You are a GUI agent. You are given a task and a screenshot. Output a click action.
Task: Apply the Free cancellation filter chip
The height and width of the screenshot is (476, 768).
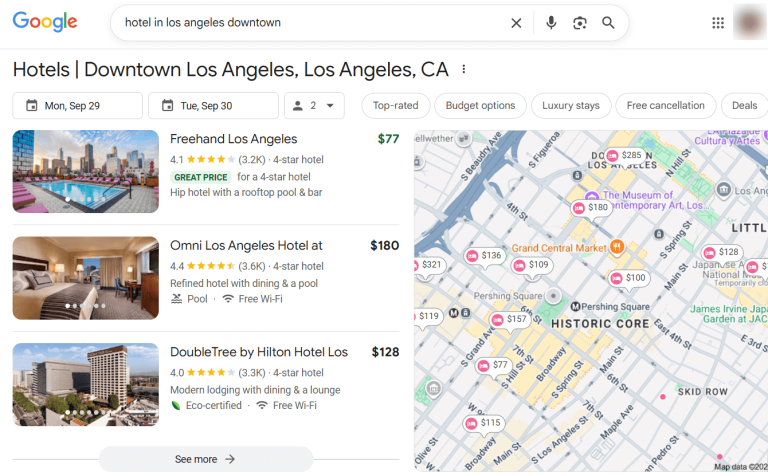[665, 106]
